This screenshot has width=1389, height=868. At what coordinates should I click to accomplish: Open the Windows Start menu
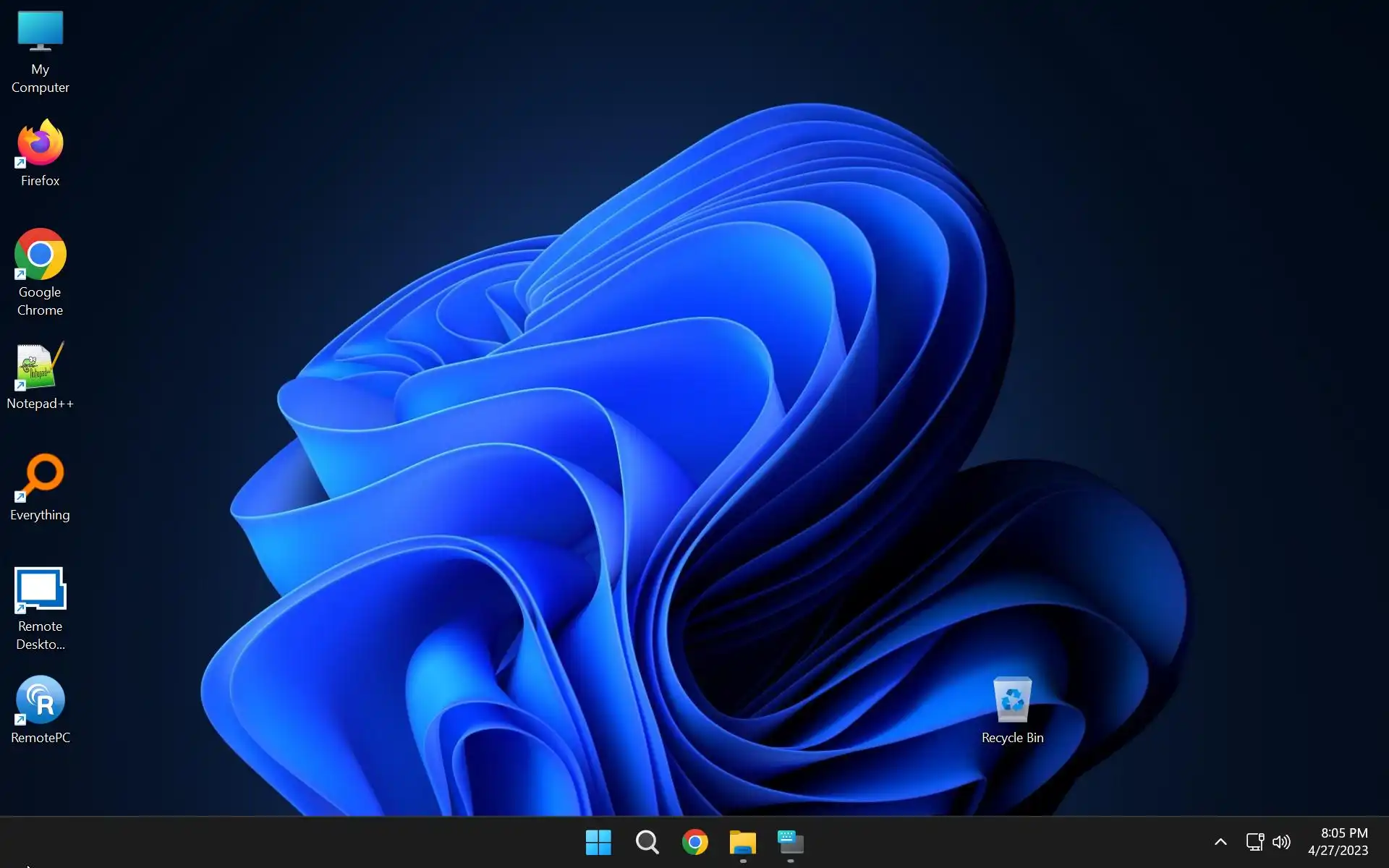pos(598,842)
